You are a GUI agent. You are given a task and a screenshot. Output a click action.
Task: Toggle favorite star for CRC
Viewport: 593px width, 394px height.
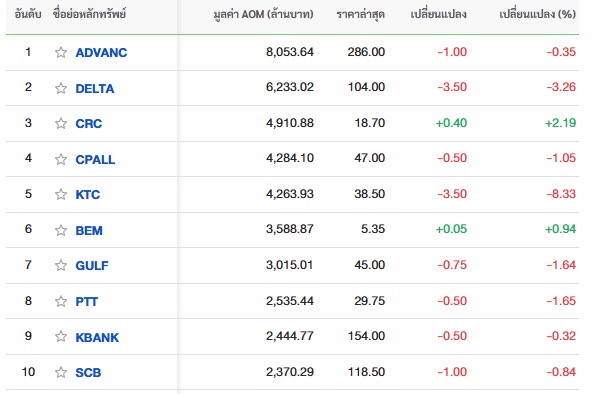61,123
